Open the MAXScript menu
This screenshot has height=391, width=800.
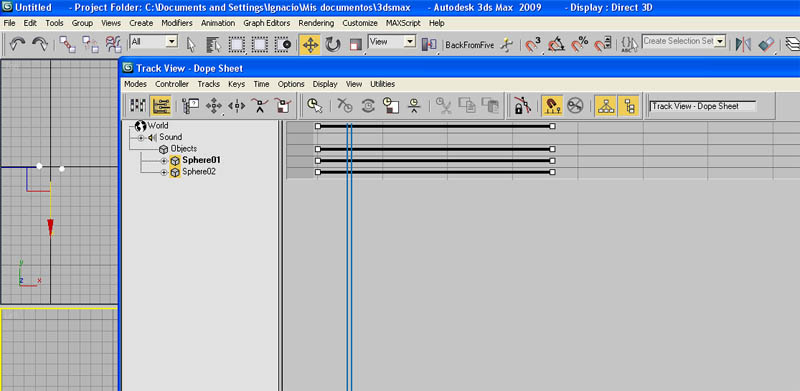403,23
